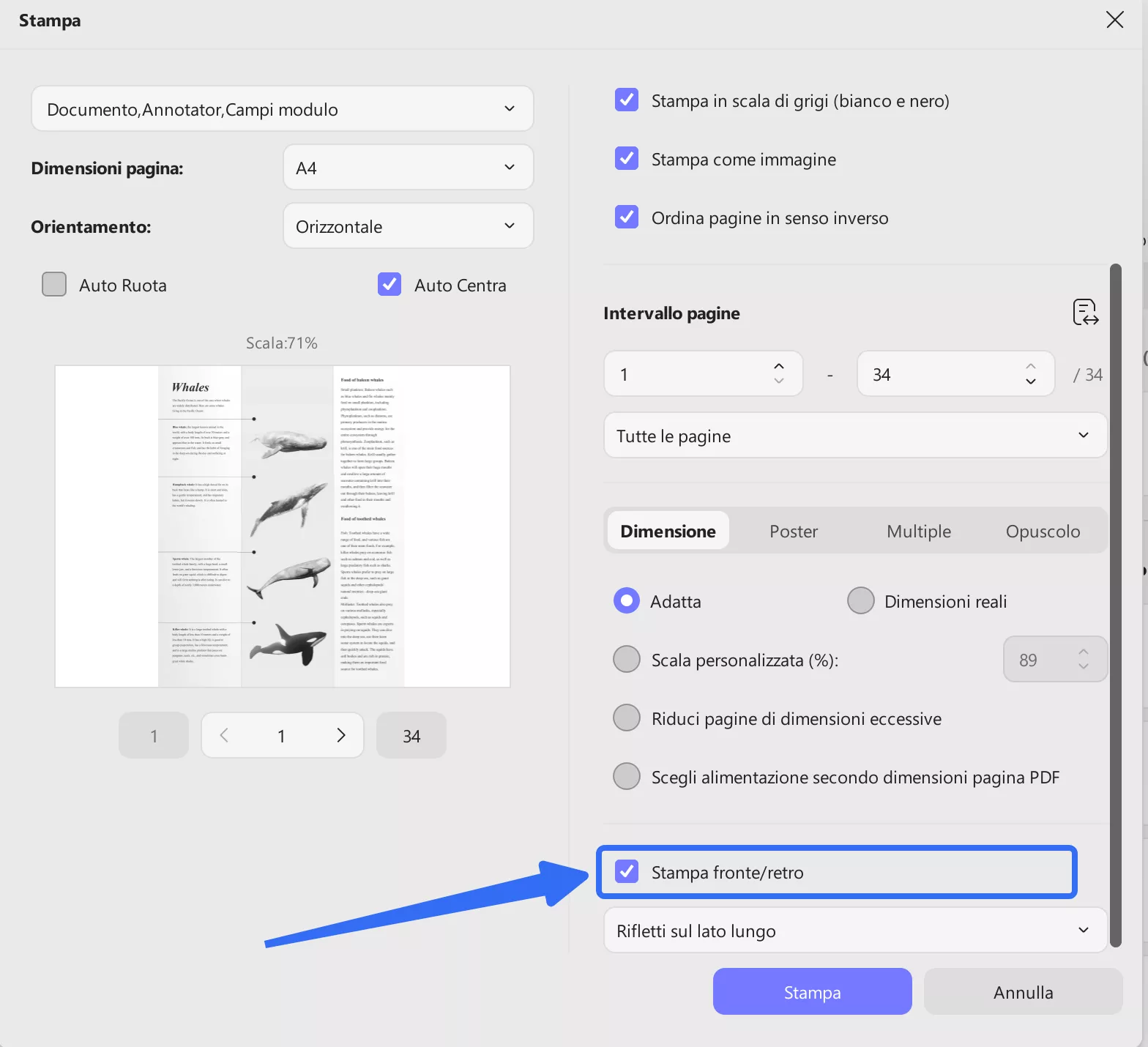Click the Stampa print button
Viewport: 1148px width, 1047px height.
coord(812,992)
